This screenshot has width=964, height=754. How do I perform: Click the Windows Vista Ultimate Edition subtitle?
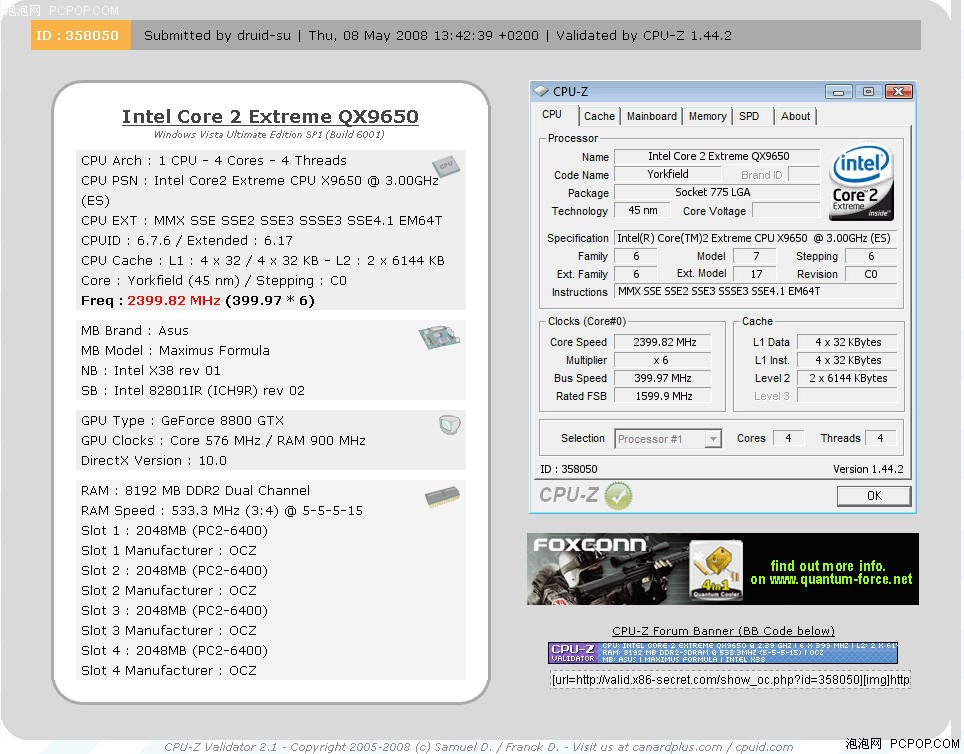269,135
